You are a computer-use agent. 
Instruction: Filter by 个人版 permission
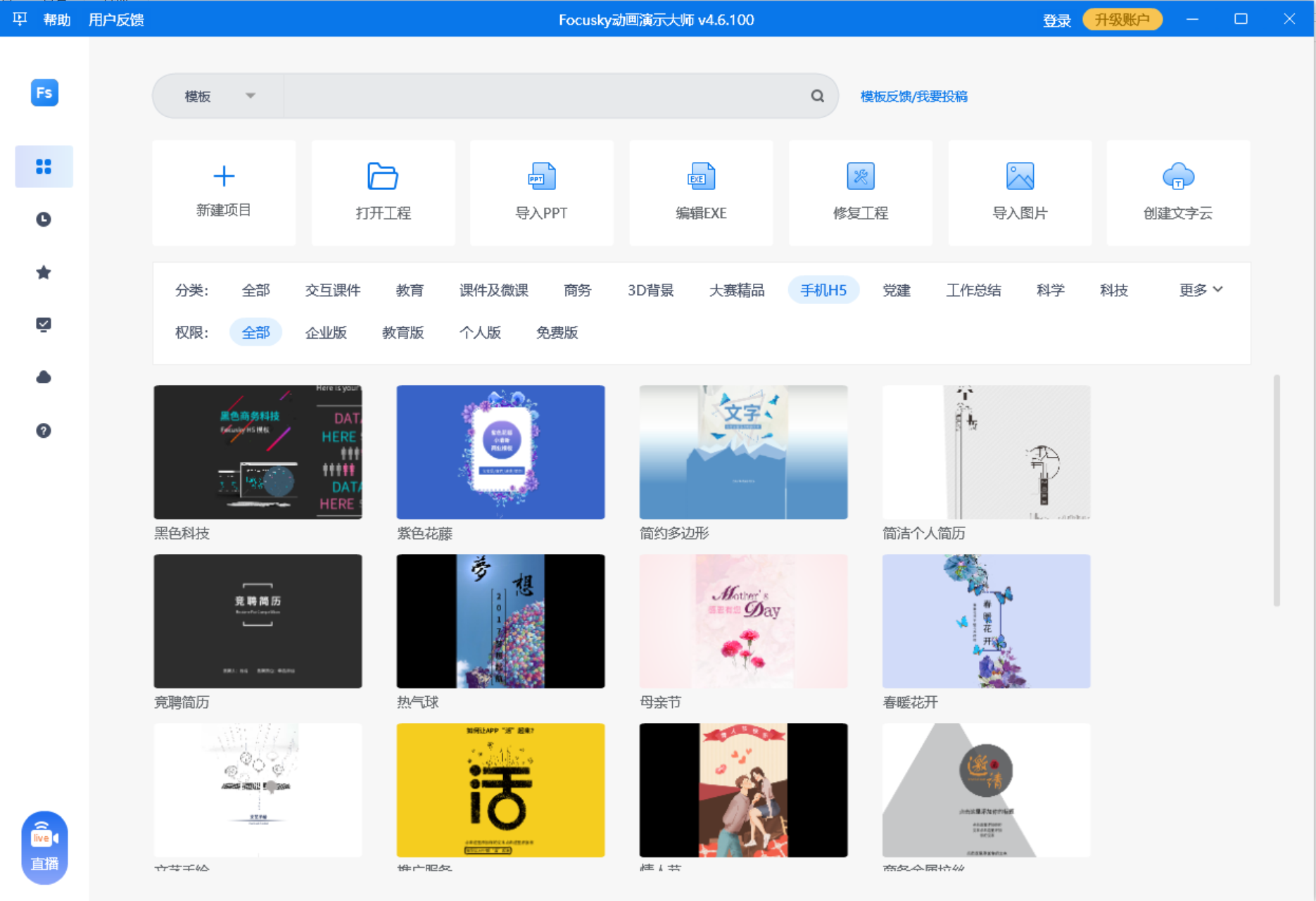coord(480,332)
